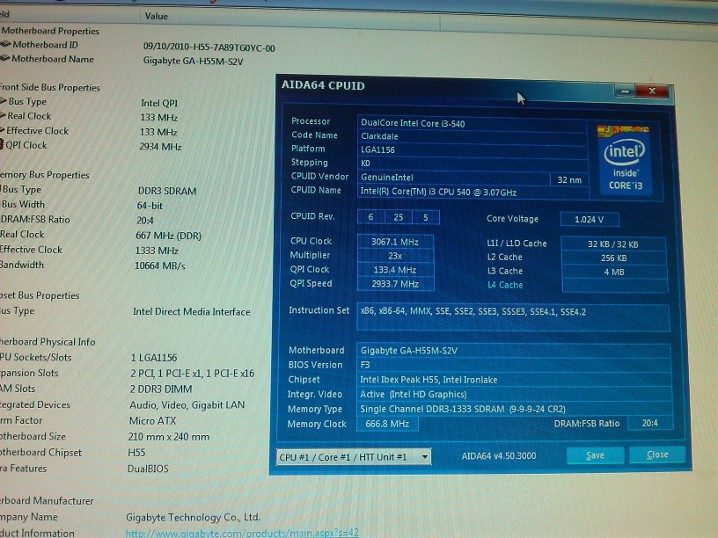Select the Intel QPI bus type value

159,103
